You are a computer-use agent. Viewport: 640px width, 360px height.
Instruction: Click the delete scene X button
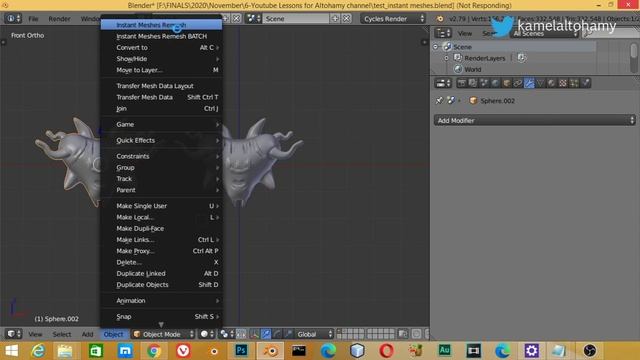click(347, 19)
